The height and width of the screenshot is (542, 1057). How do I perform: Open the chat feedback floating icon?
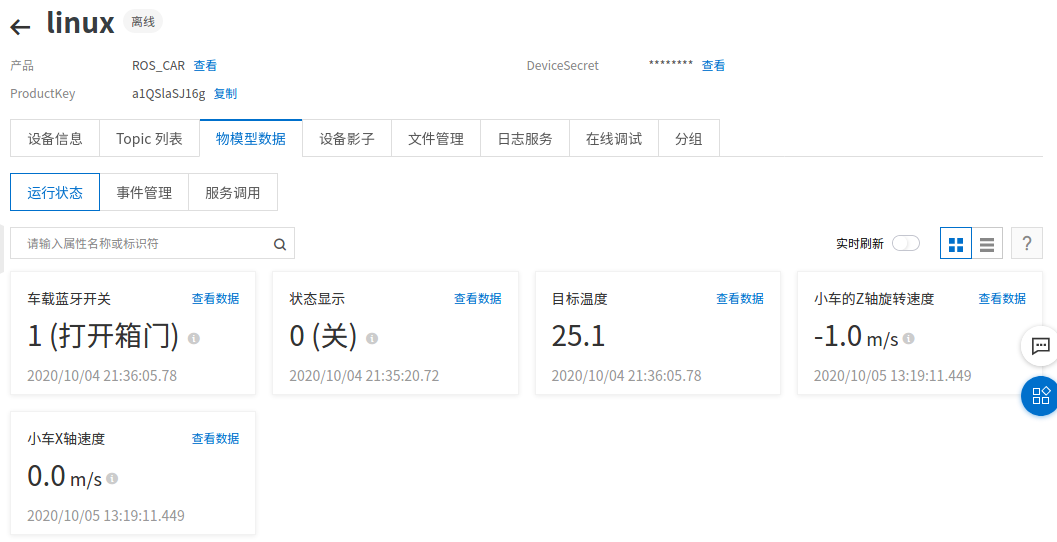point(1040,347)
